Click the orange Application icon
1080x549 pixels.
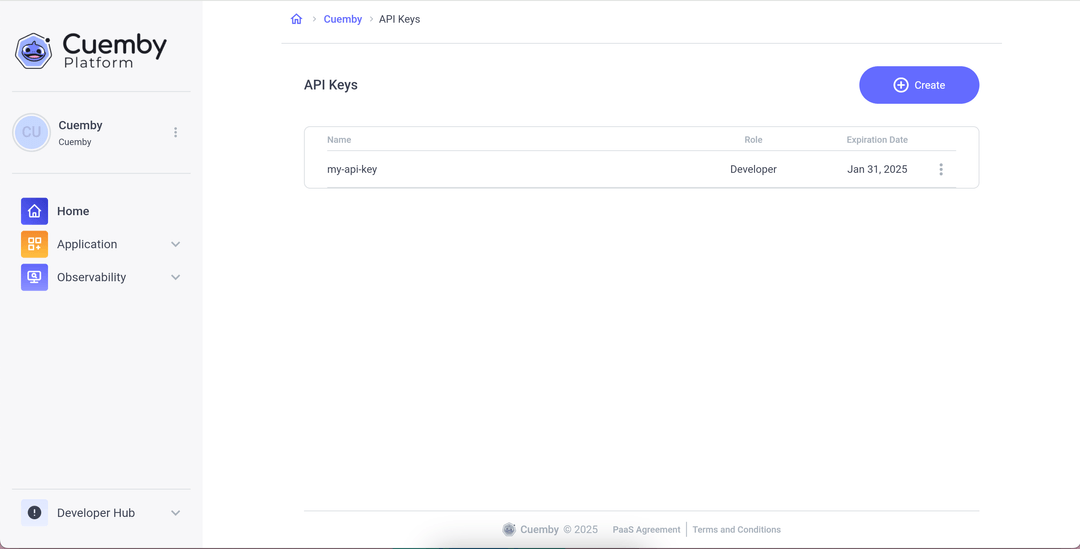point(34,245)
